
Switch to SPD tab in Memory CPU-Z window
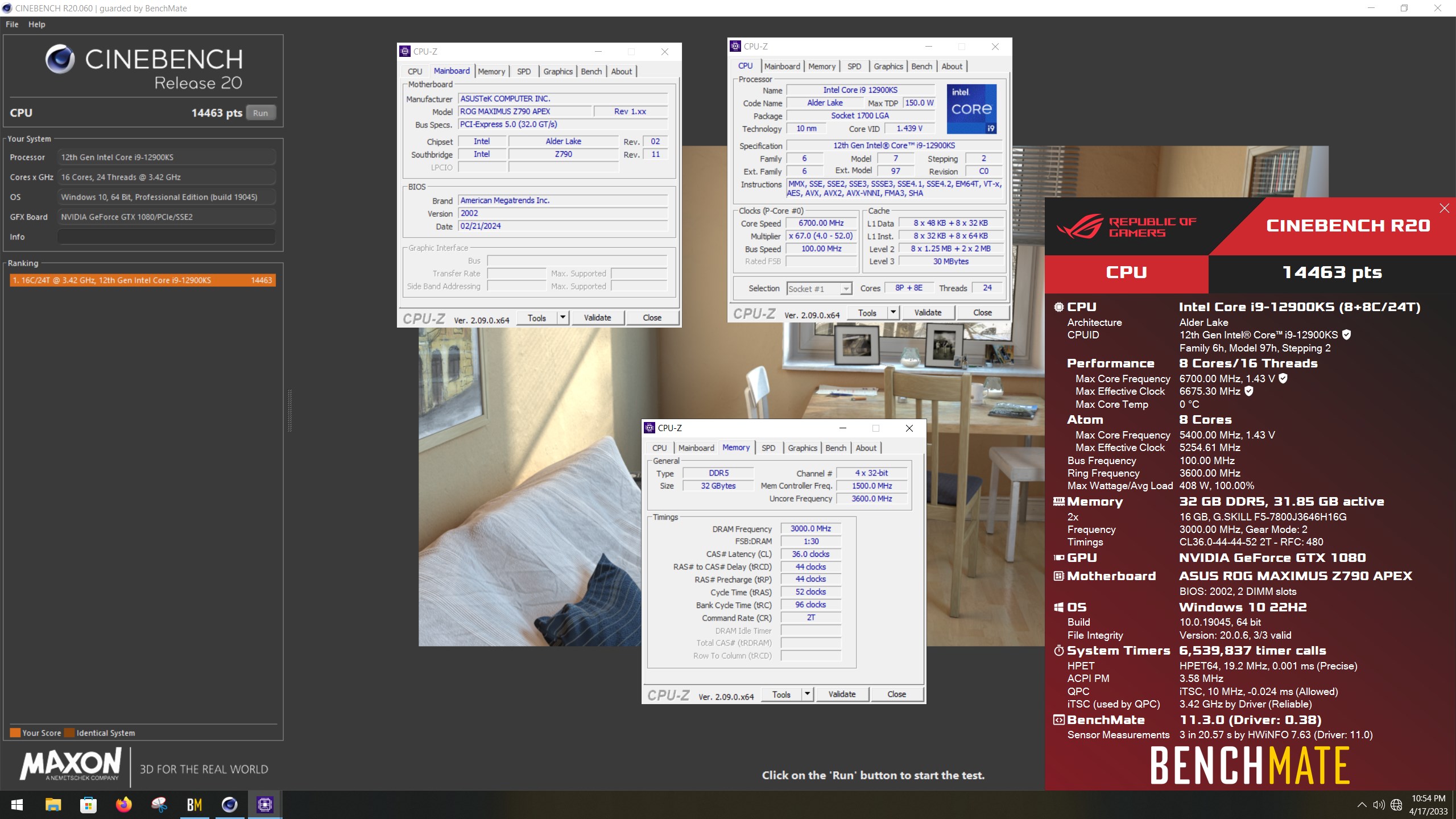pos(768,448)
